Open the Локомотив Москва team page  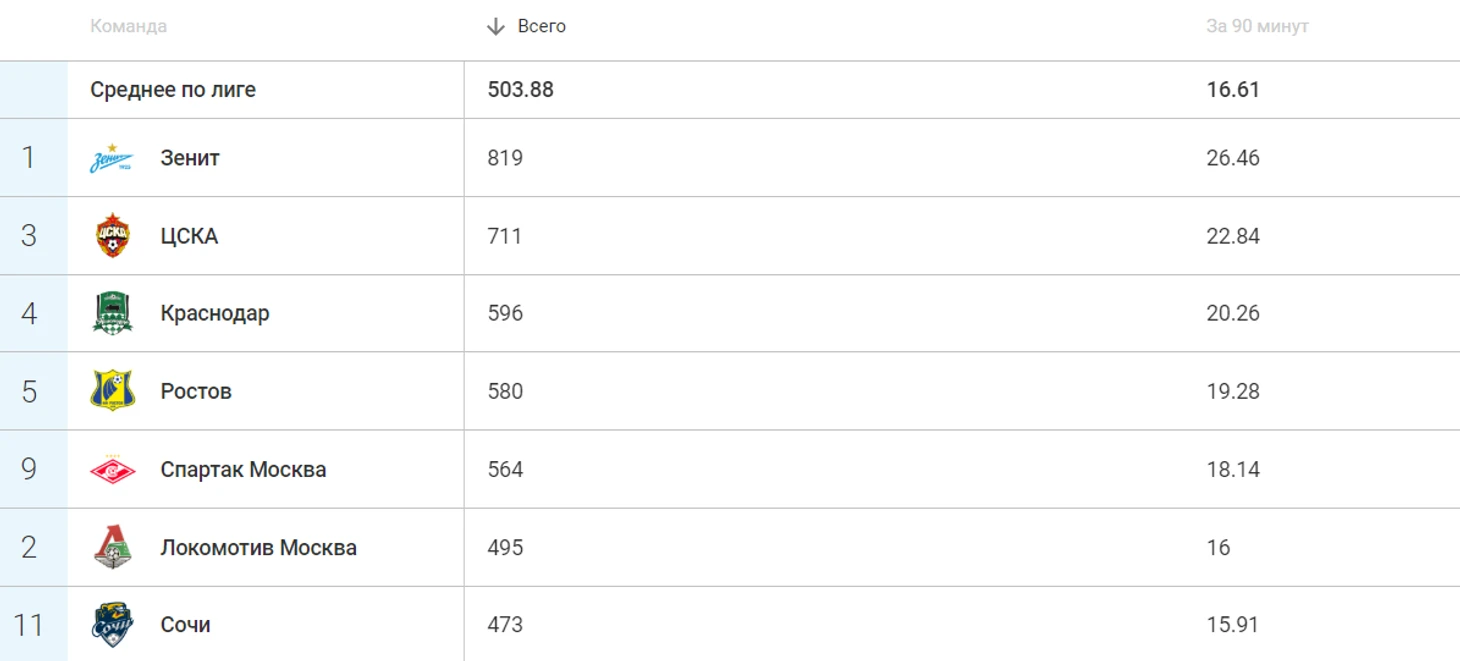[x=258, y=547]
